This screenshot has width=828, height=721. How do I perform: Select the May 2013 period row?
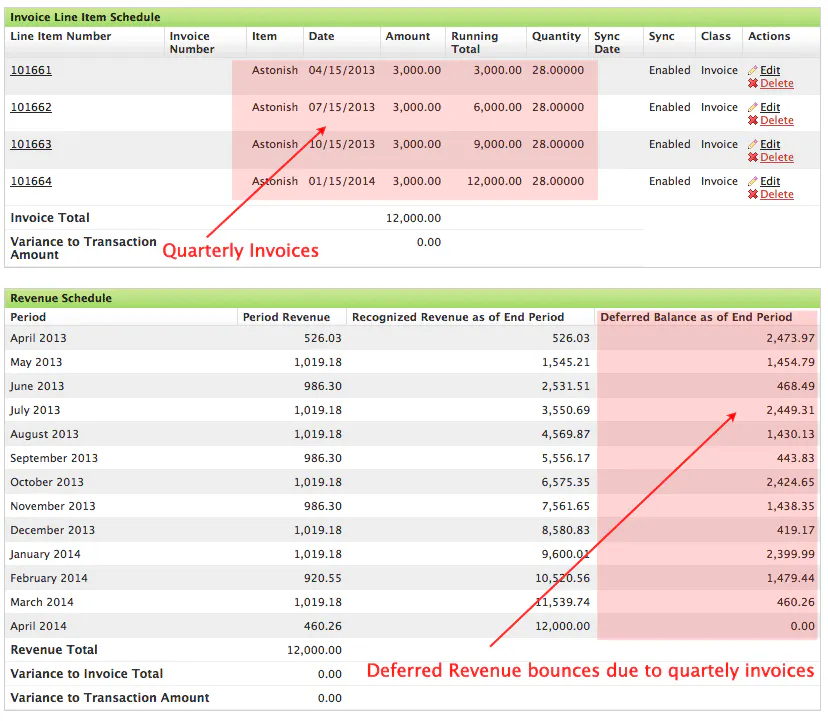point(412,362)
